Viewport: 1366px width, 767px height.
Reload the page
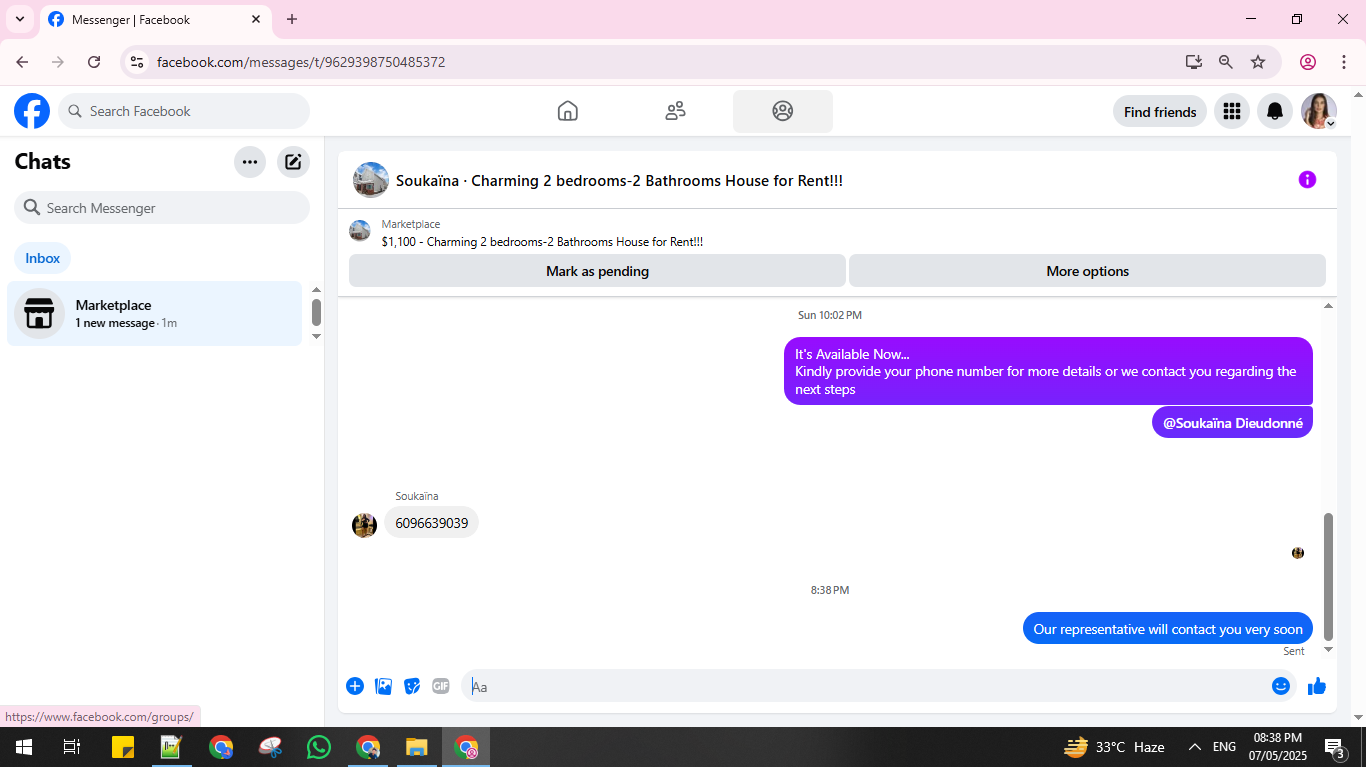click(94, 62)
